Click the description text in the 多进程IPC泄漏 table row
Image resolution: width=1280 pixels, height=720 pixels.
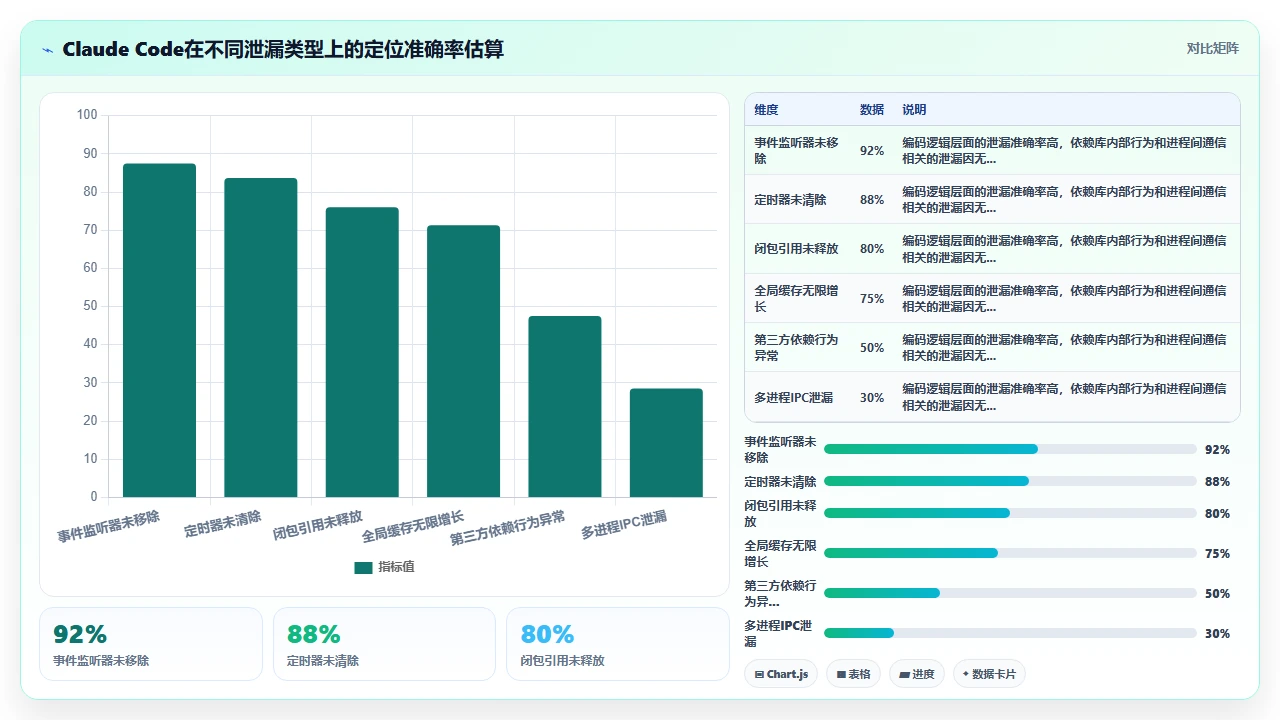(x=1064, y=397)
